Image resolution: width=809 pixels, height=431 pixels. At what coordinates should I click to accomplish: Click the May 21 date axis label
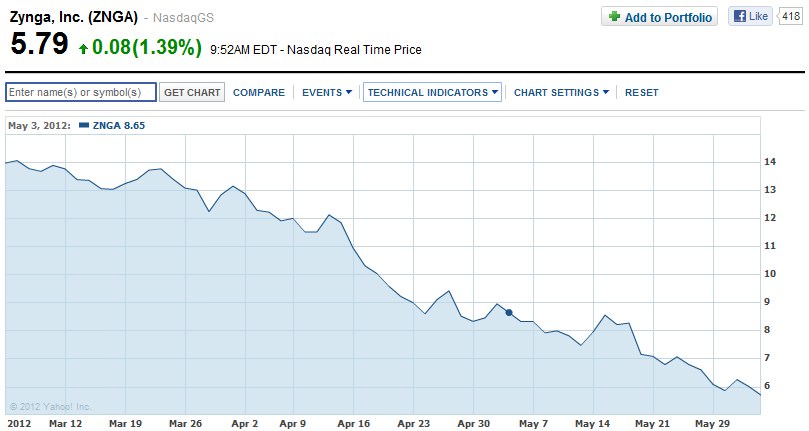click(x=652, y=423)
